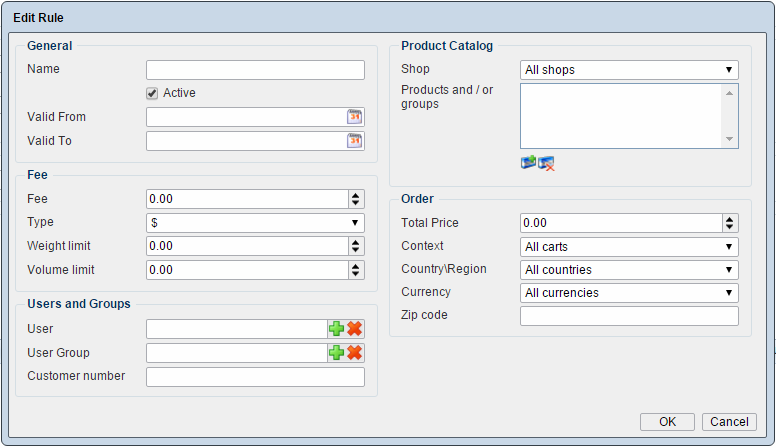Select the Currency dropdown

click(x=629, y=293)
